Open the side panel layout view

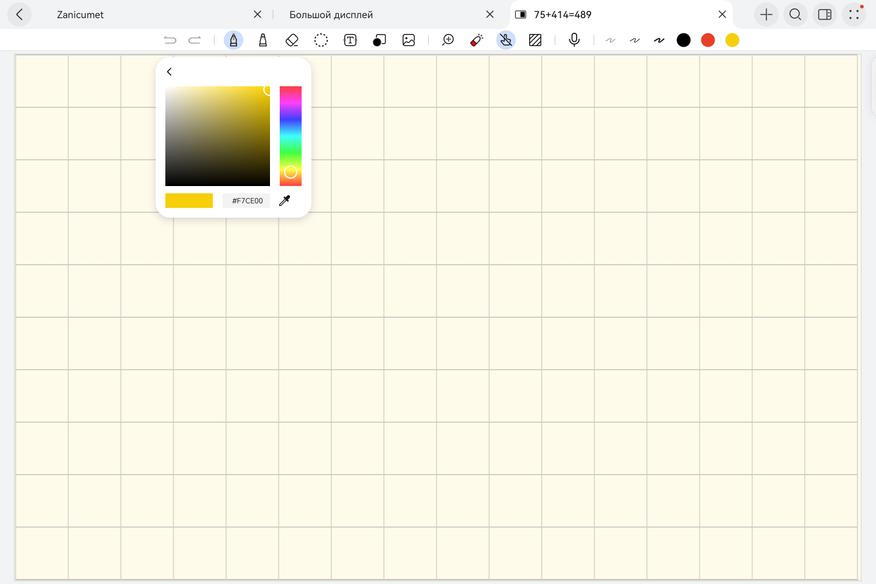tap(824, 14)
